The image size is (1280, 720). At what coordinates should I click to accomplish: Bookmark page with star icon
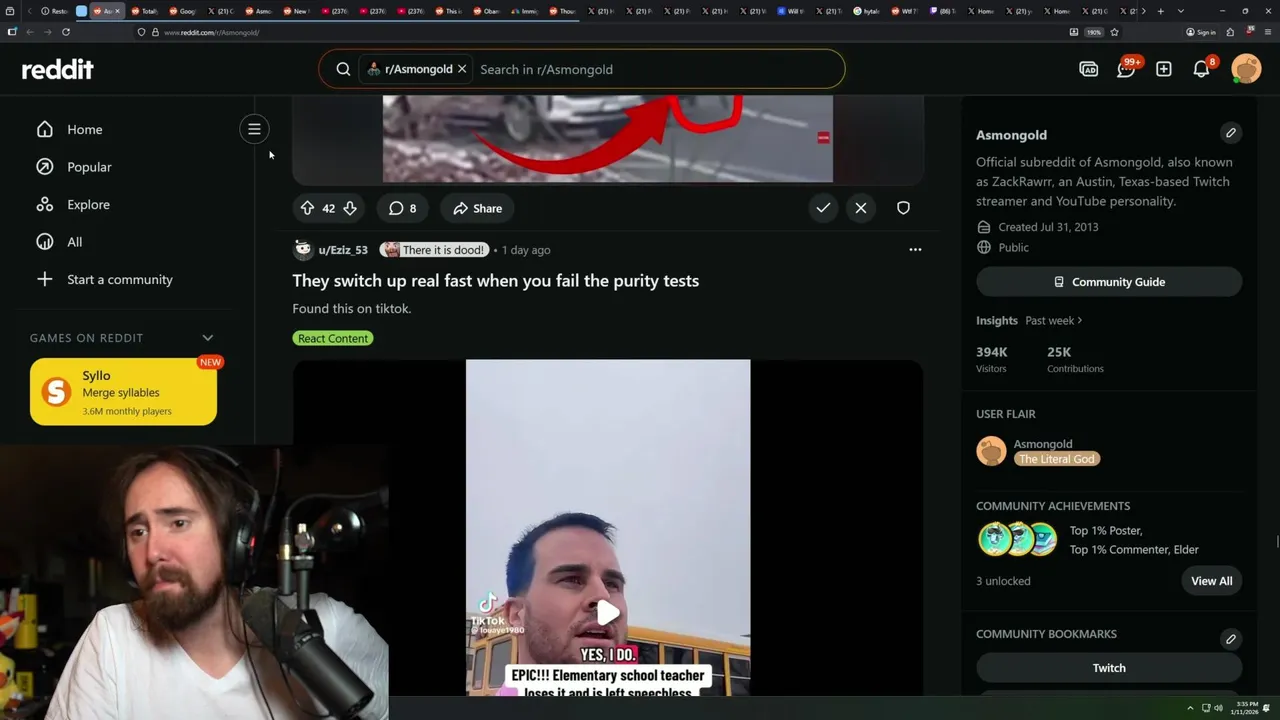[1114, 32]
